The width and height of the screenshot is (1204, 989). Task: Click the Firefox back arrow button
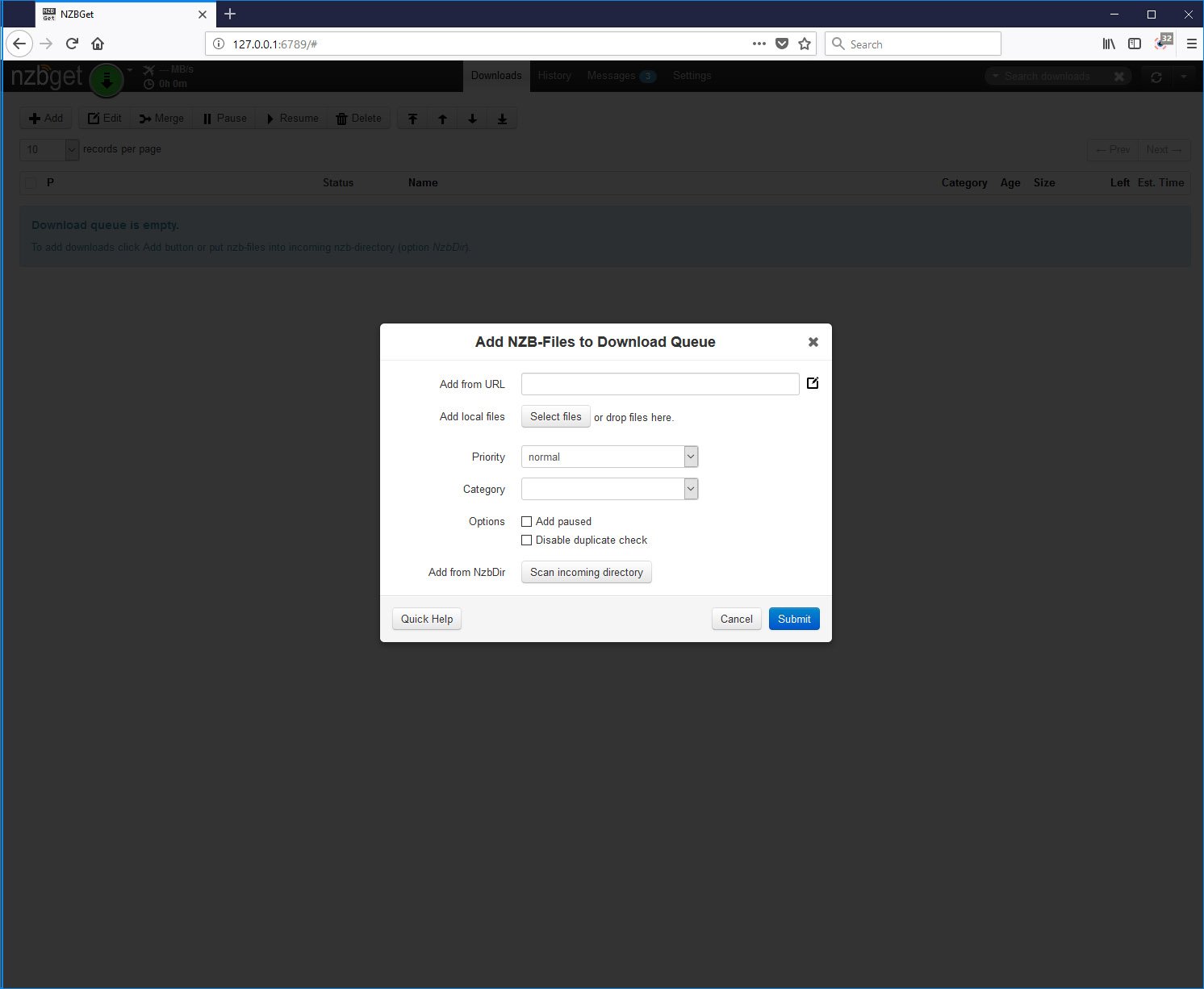(x=19, y=44)
